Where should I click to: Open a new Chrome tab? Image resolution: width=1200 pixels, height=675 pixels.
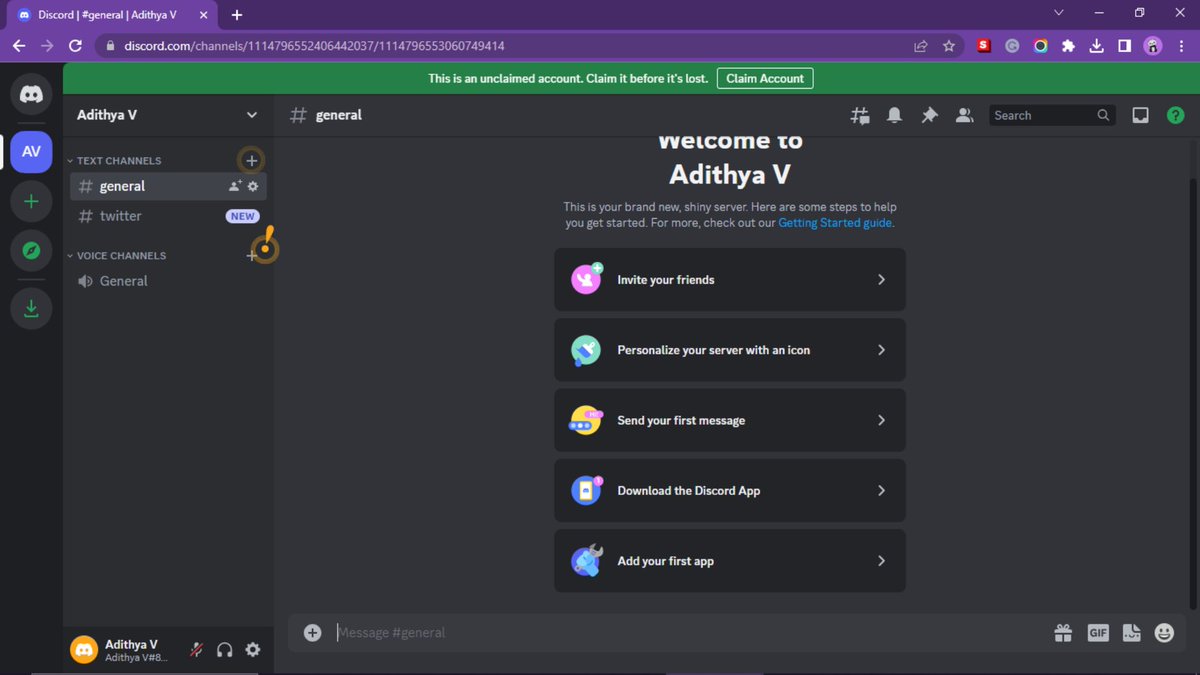[x=237, y=15]
